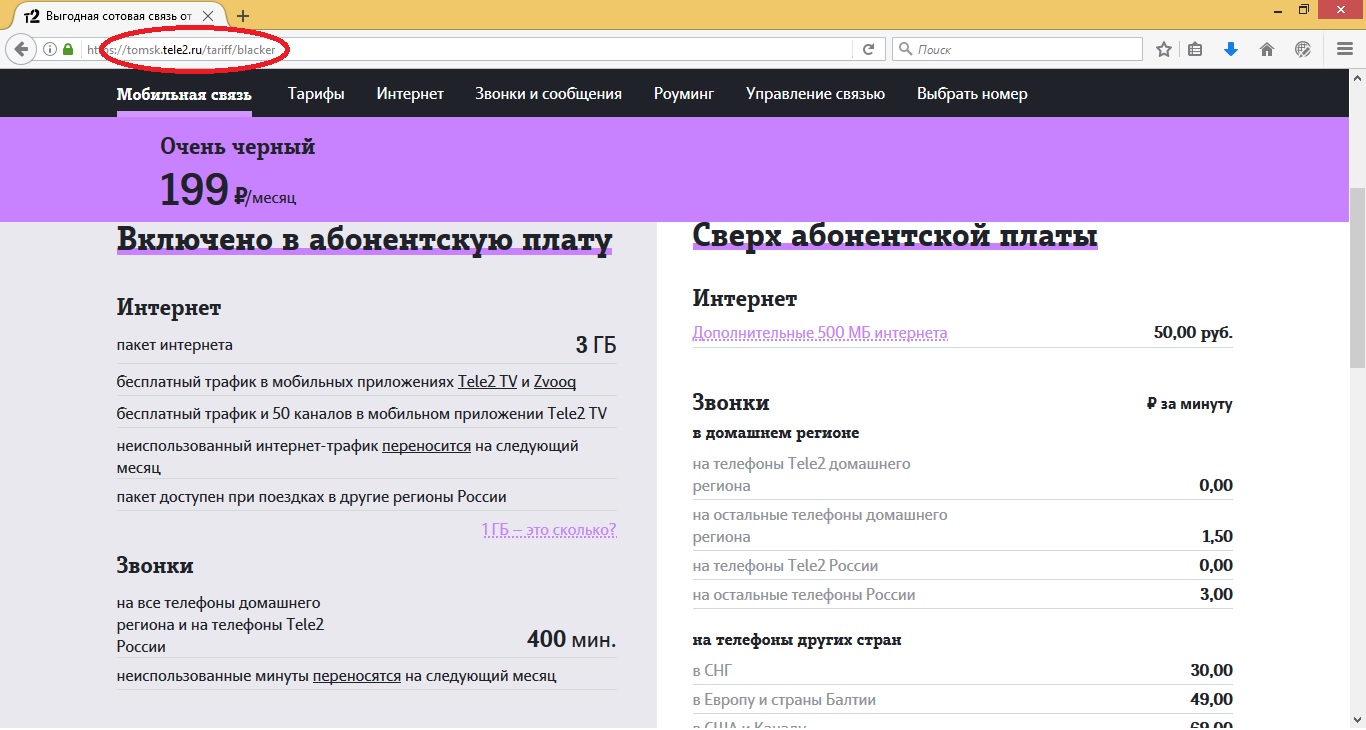Open the downloads arrow icon
The image size is (1366, 730).
(1231, 49)
